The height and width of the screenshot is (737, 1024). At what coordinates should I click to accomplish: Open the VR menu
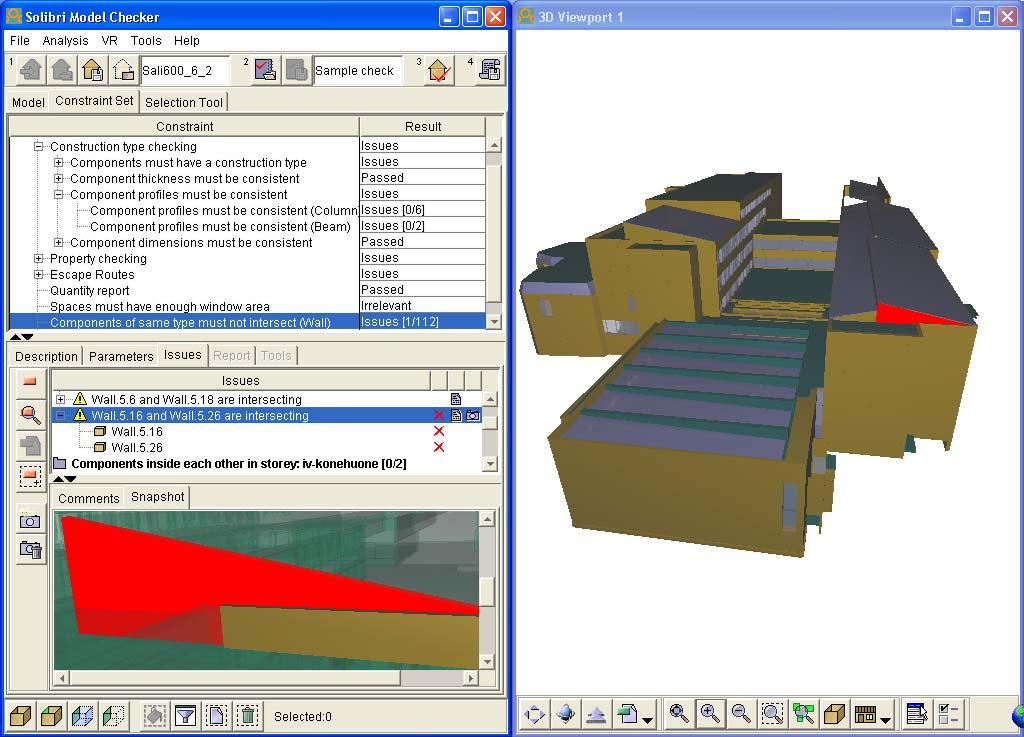point(109,40)
